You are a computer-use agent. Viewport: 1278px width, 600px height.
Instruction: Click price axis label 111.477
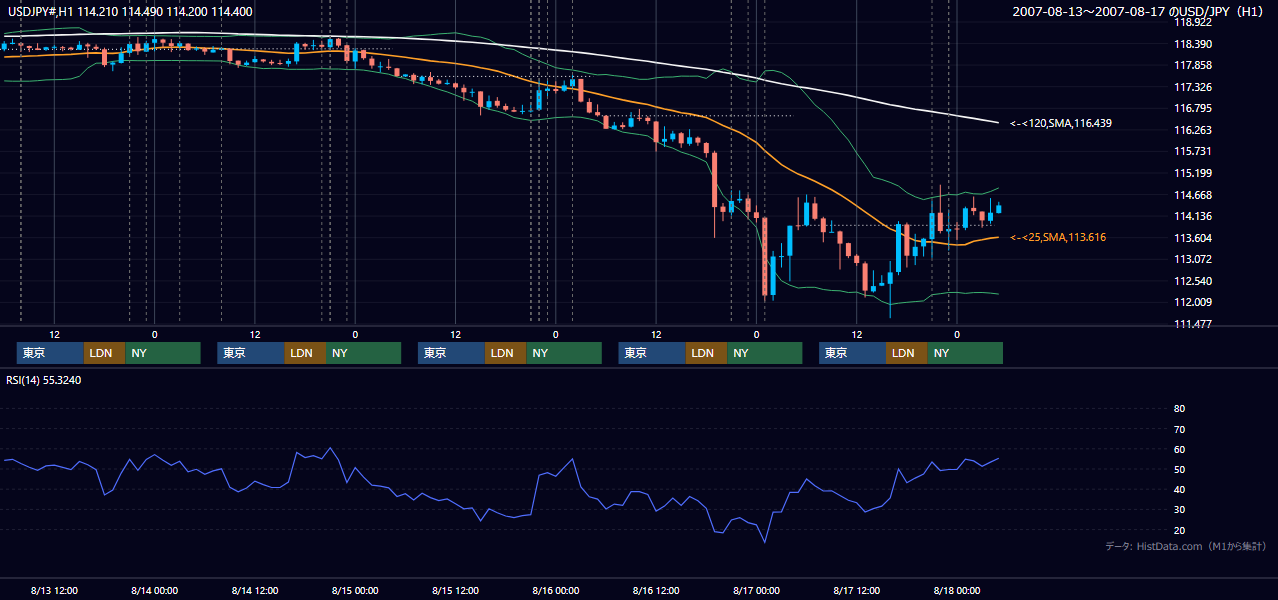[x=1193, y=324]
